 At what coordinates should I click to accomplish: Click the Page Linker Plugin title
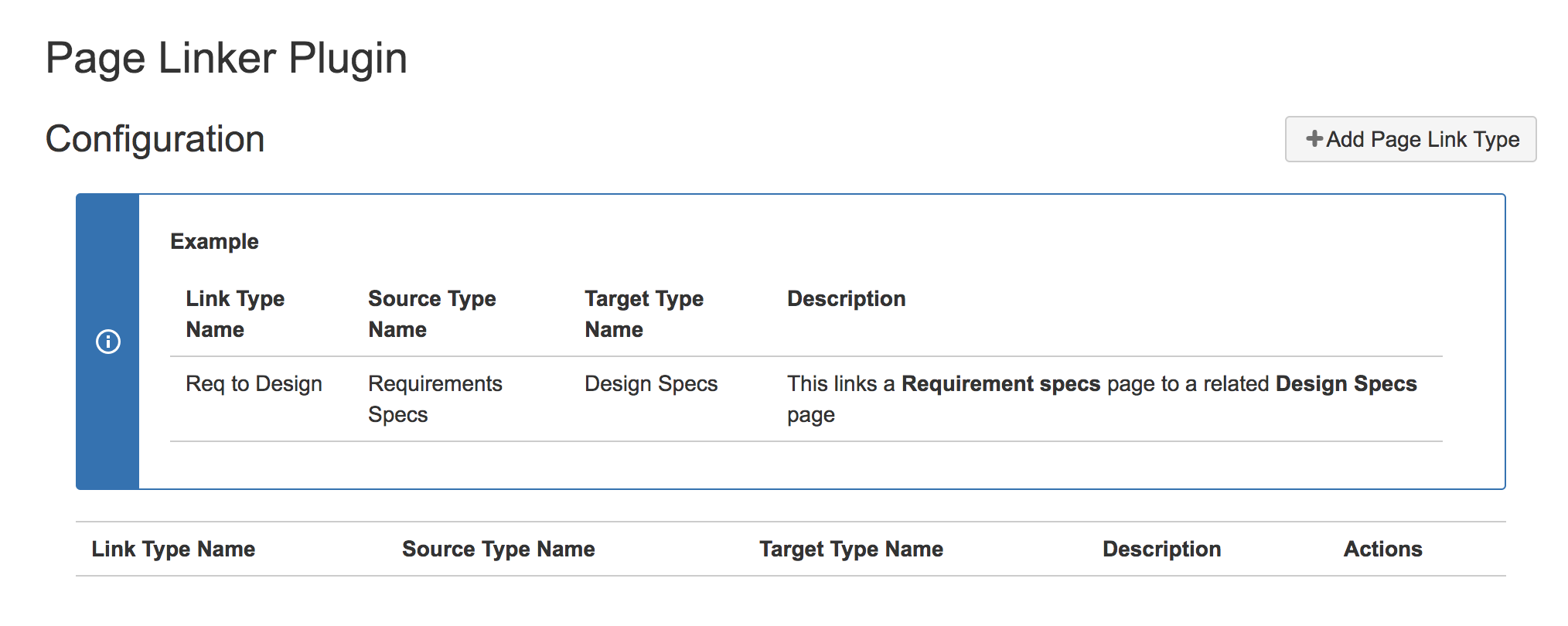pyautogui.click(x=226, y=59)
